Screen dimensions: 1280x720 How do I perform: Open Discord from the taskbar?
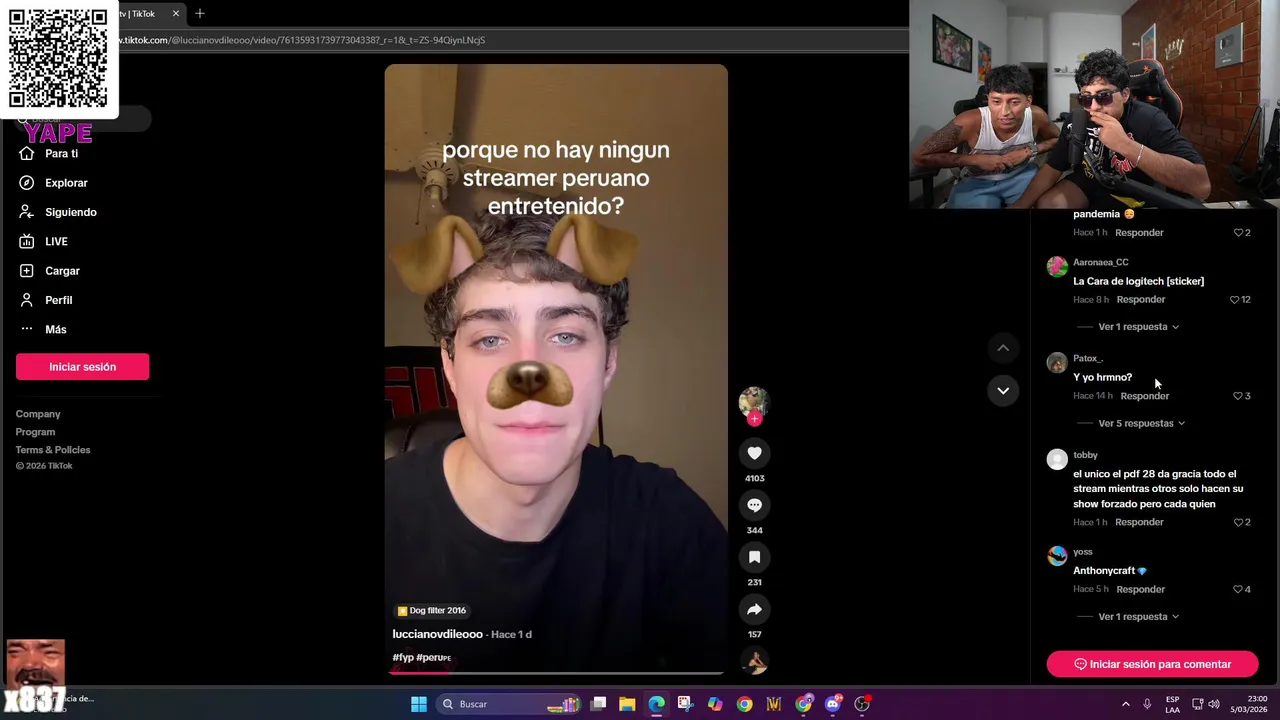tap(833, 704)
